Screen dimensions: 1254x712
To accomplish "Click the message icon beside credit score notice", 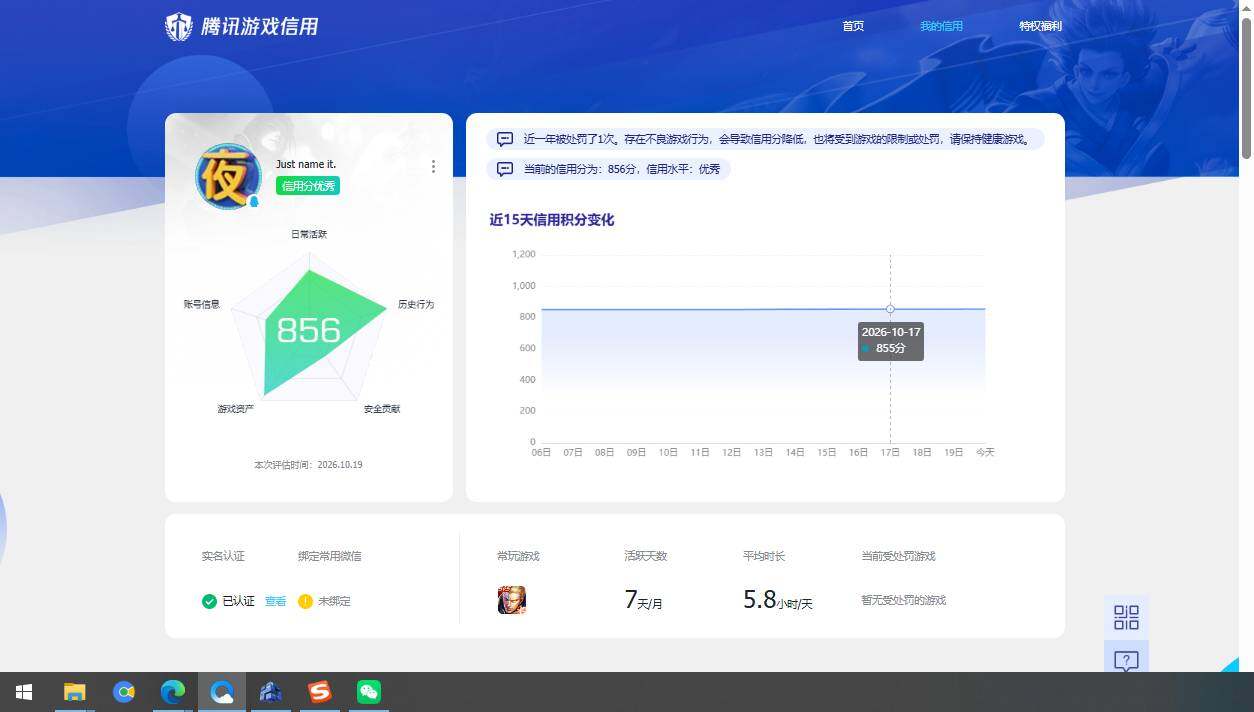I will (x=505, y=169).
